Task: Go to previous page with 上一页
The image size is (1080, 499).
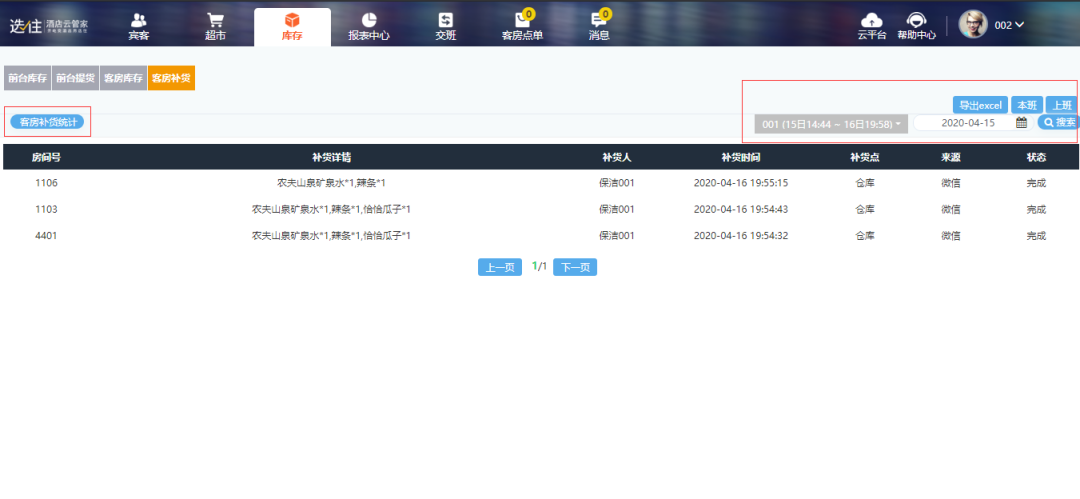Action: (500, 267)
